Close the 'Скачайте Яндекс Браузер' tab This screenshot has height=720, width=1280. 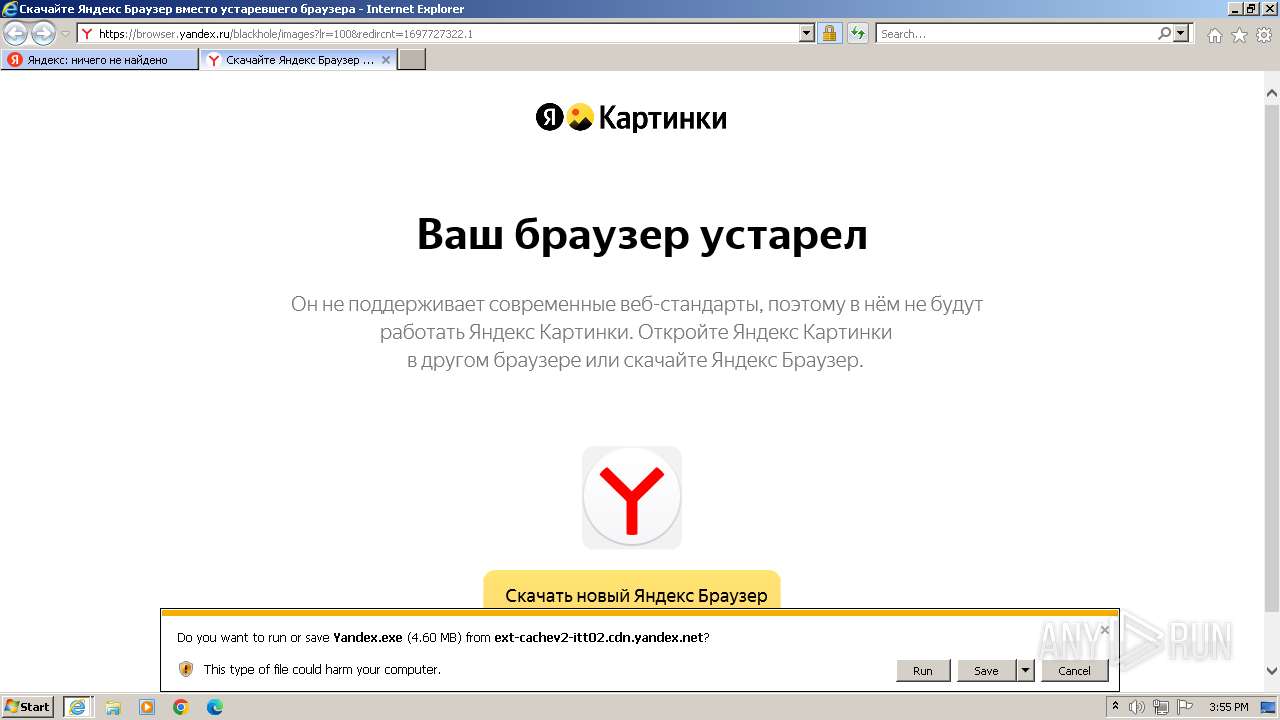pyautogui.click(x=386, y=60)
